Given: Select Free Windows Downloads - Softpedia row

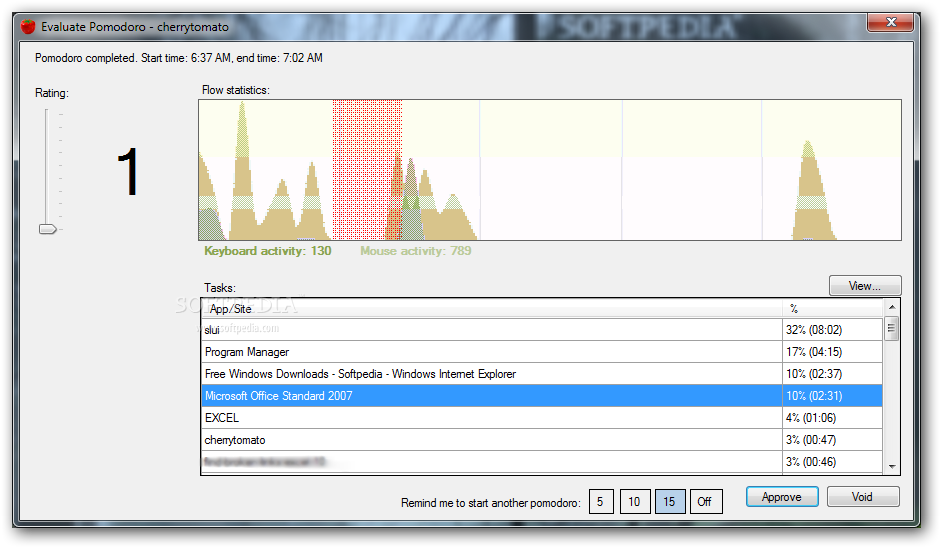Looking at the screenshot, I should (x=542, y=374).
